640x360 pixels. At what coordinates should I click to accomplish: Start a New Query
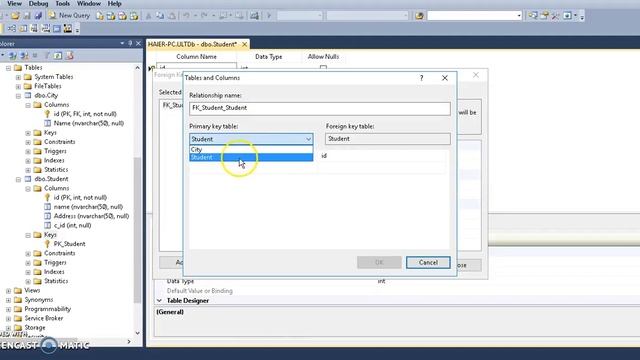pyautogui.click(x=69, y=16)
